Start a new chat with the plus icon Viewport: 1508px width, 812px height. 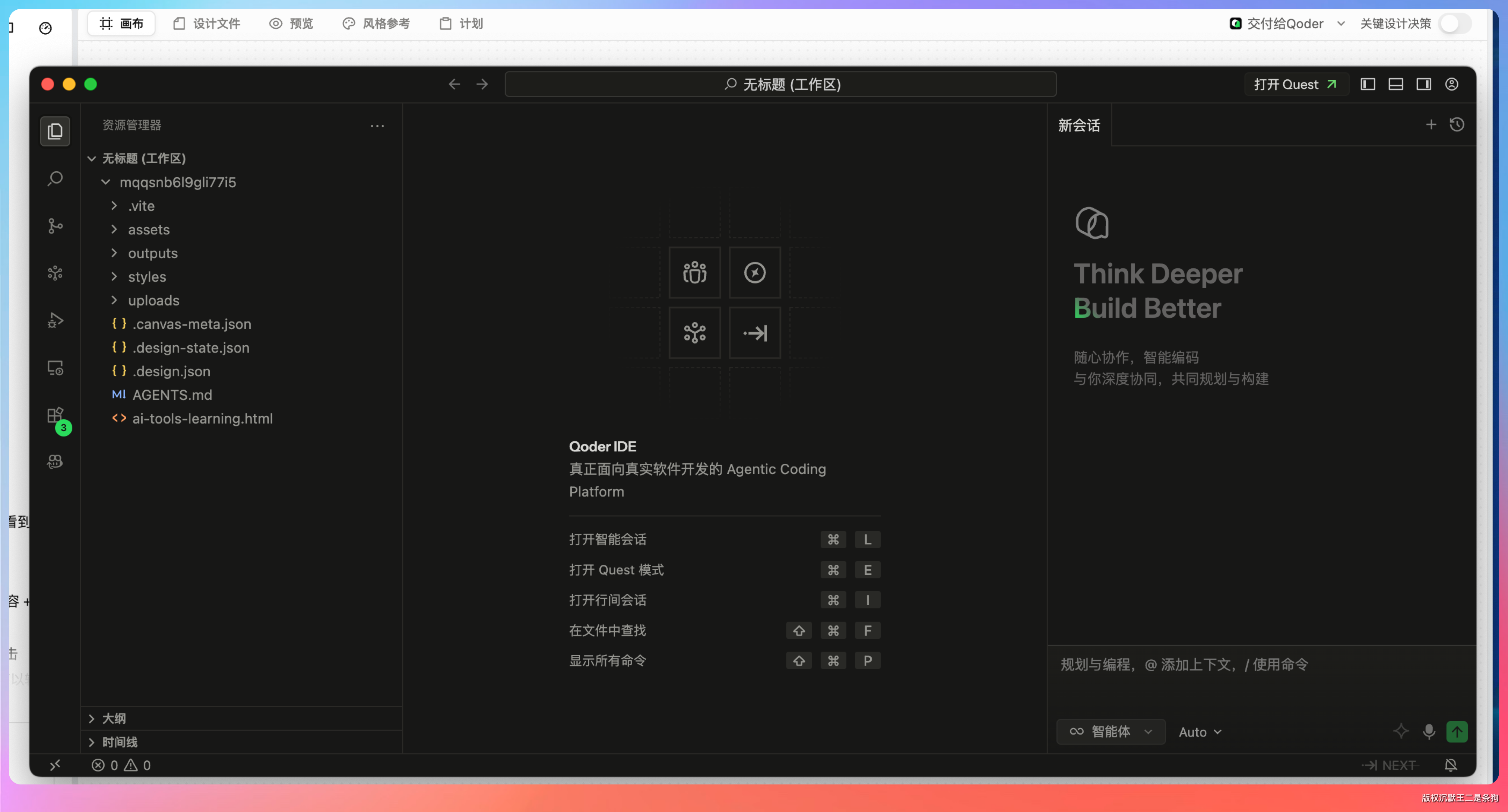pos(1431,125)
